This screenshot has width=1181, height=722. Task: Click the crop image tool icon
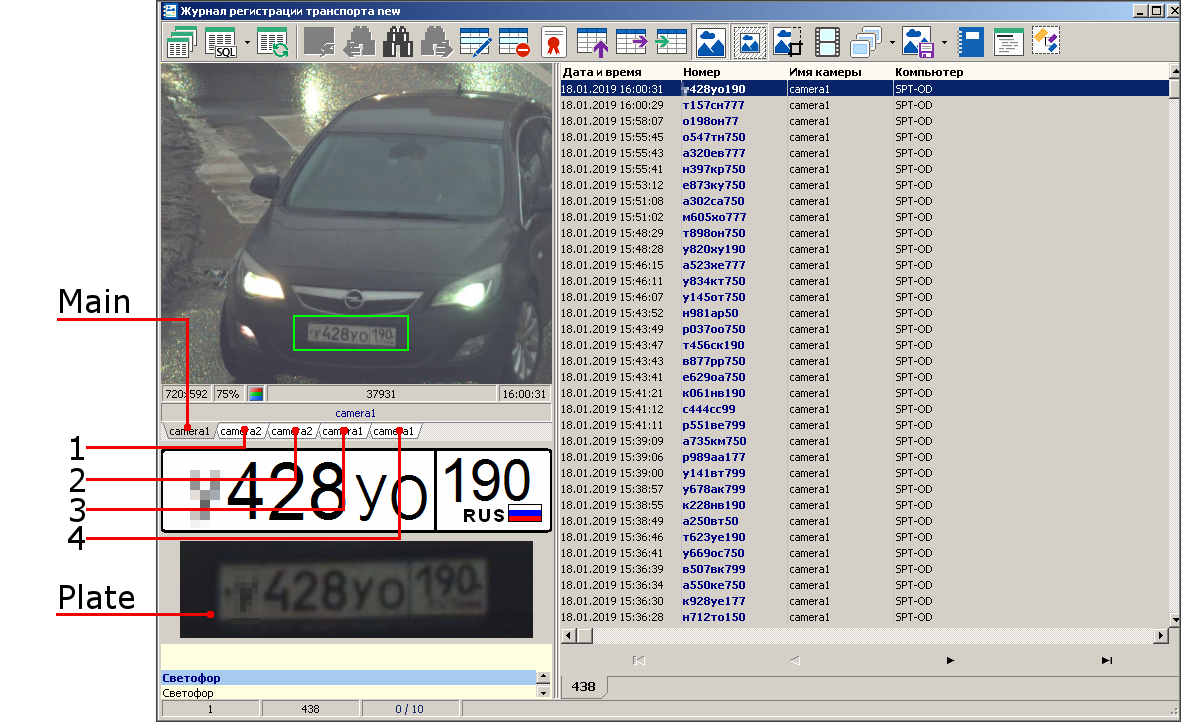point(788,42)
